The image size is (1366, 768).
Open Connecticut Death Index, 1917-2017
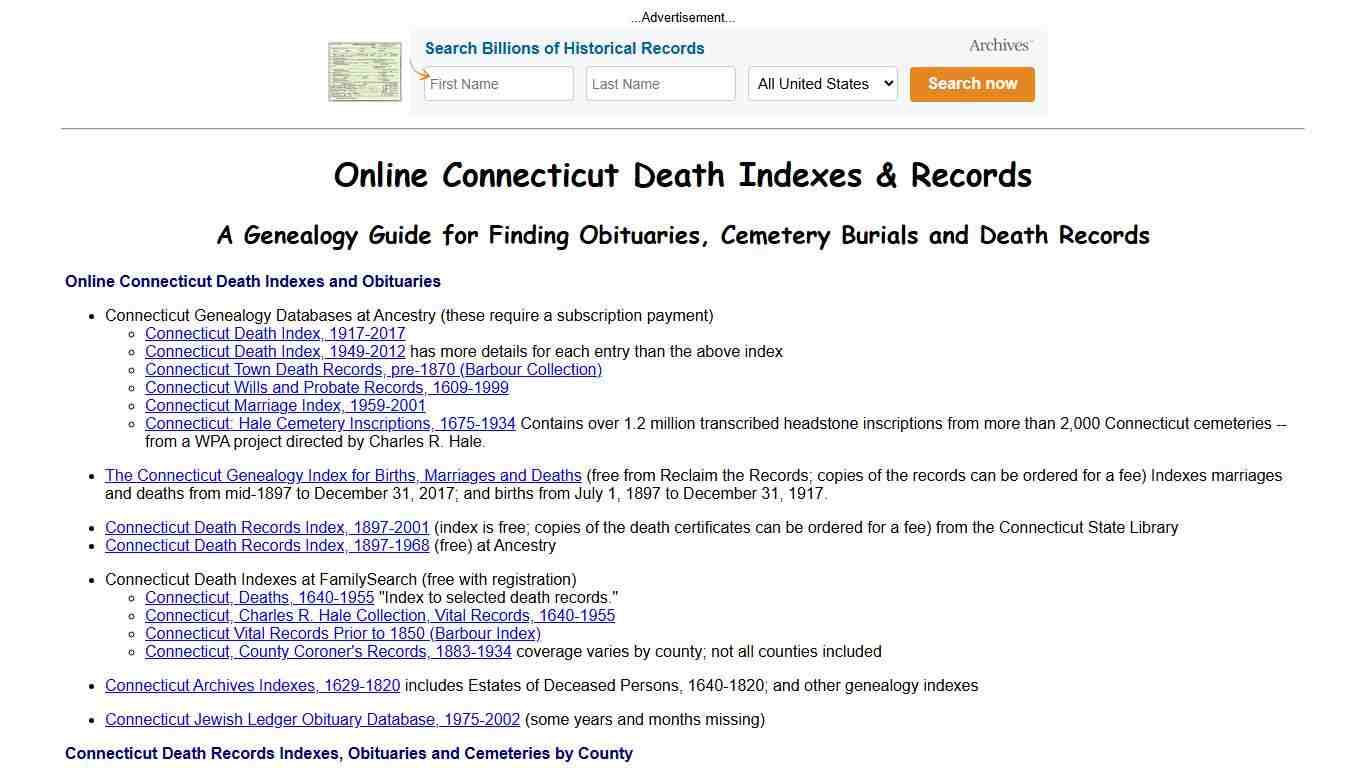tap(275, 333)
